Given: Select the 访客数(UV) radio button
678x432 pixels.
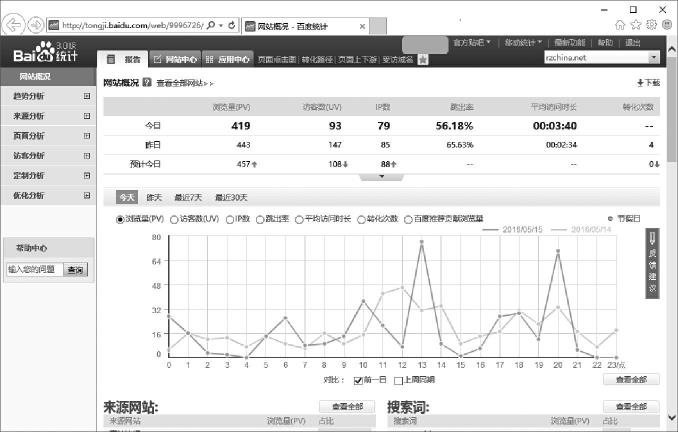Looking at the screenshot, I should (174, 218).
